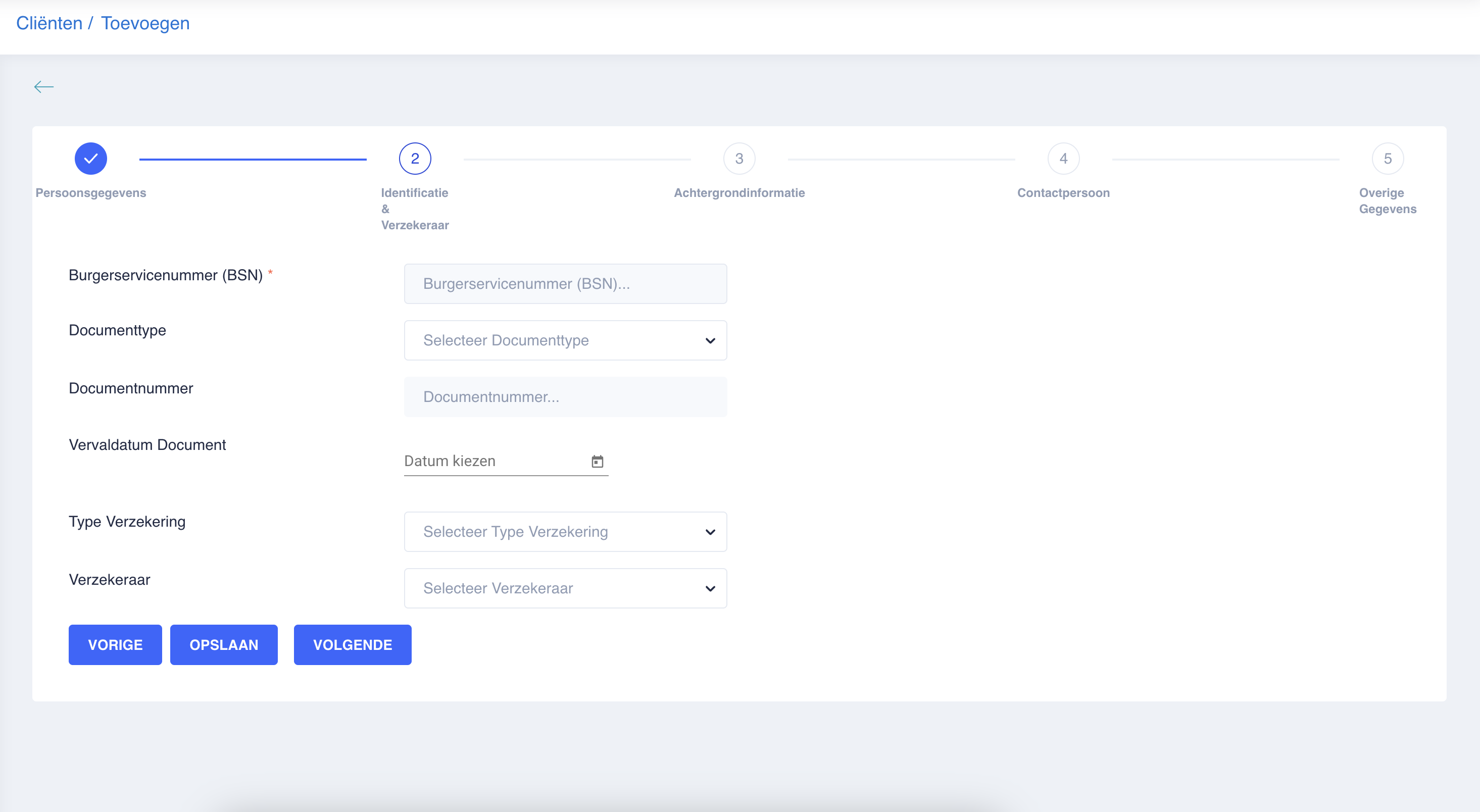Jump to step 4 Contactpersoon circle
Screen dimensions: 1480x812
point(1063,159)
